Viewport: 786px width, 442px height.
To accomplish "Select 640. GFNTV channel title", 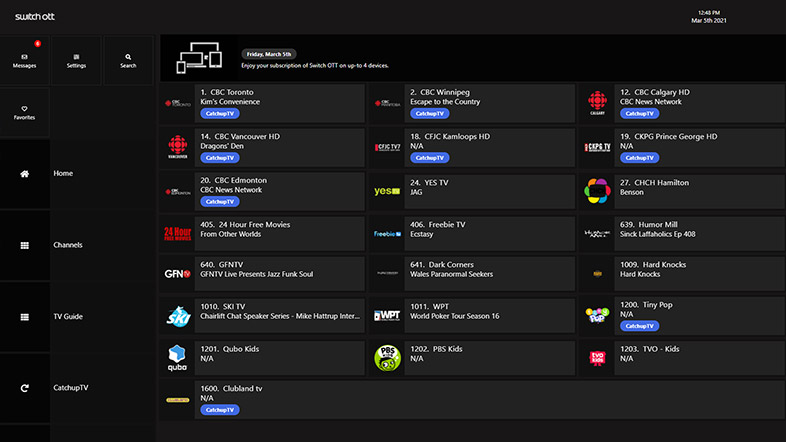I will (222, 265).
